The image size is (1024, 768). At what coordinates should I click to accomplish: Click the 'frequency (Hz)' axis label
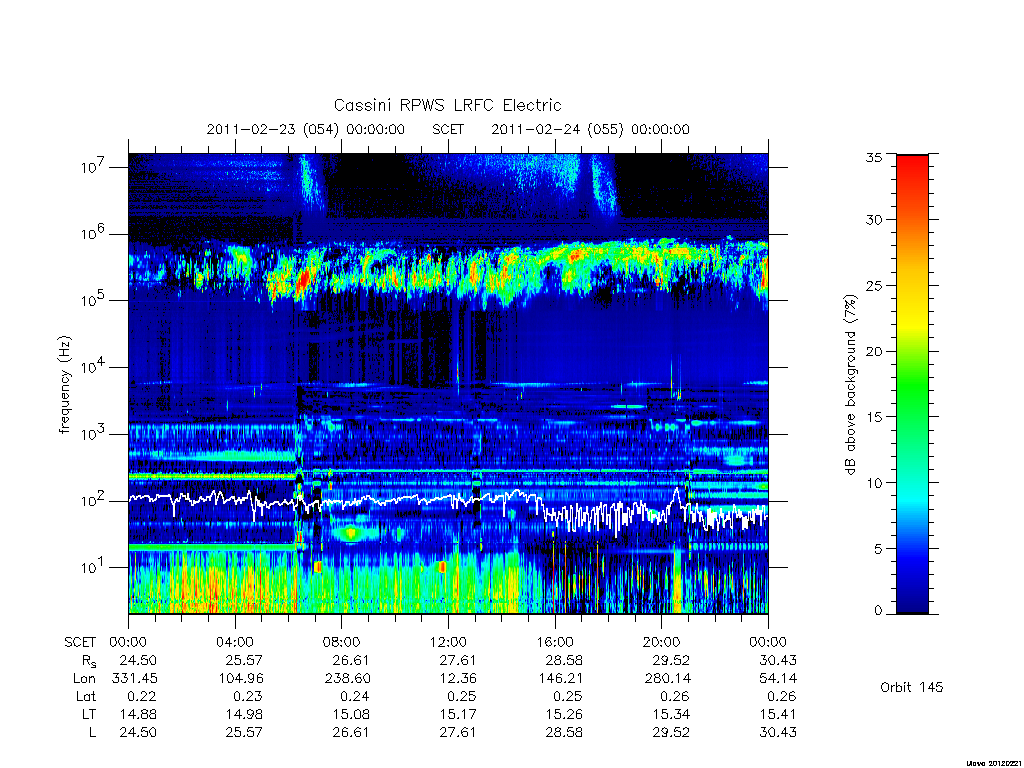tap(64, 385)
